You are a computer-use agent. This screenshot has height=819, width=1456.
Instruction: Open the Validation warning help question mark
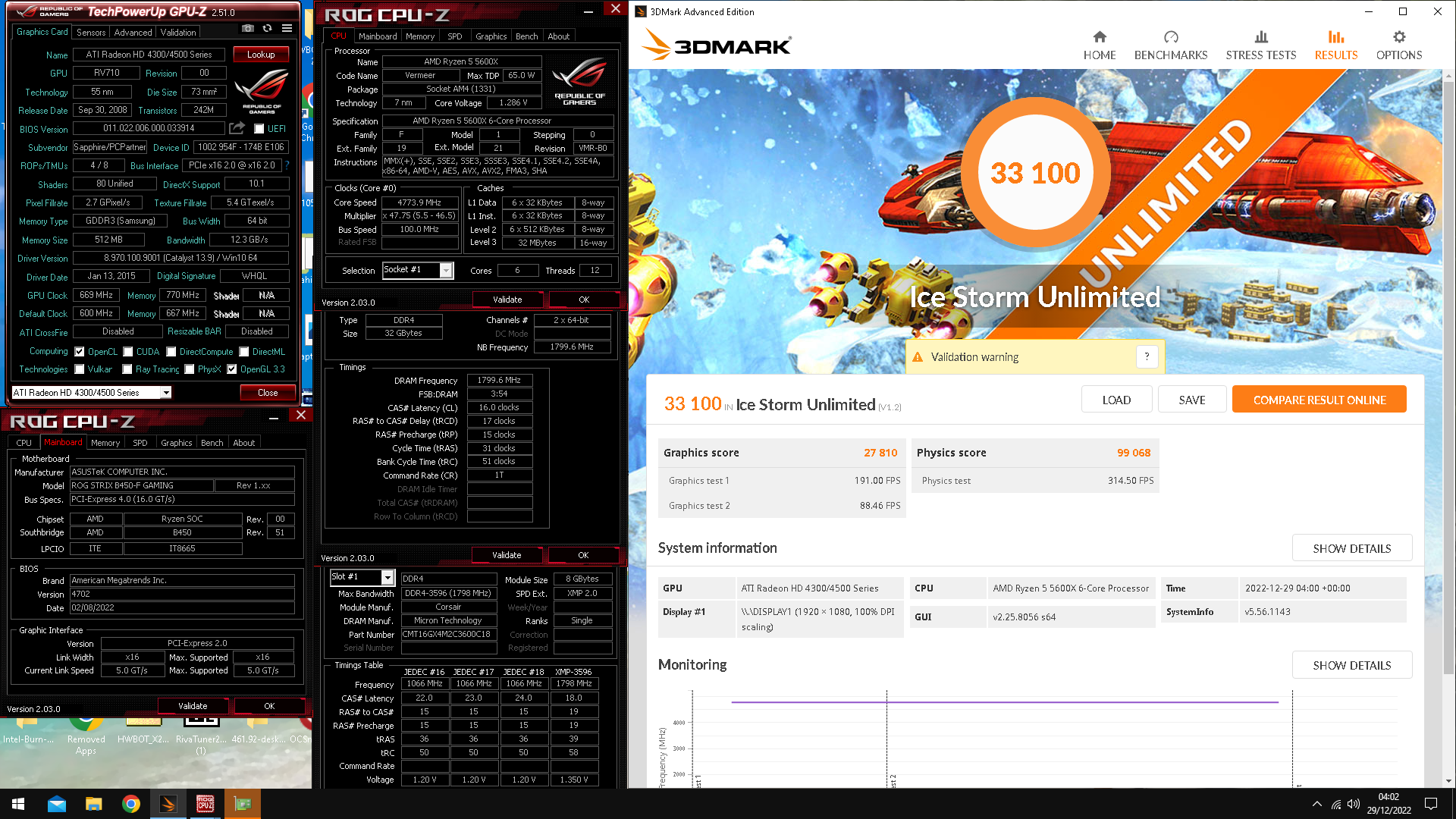[1147, 356]
